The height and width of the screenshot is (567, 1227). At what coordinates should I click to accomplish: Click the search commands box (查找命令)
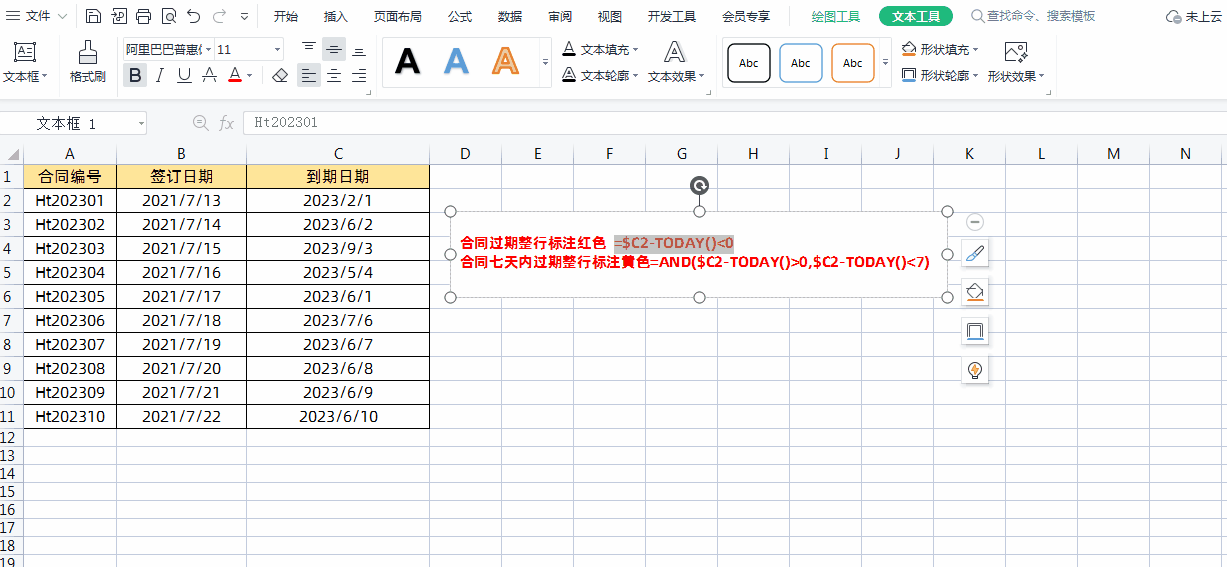click(1033, 16)
